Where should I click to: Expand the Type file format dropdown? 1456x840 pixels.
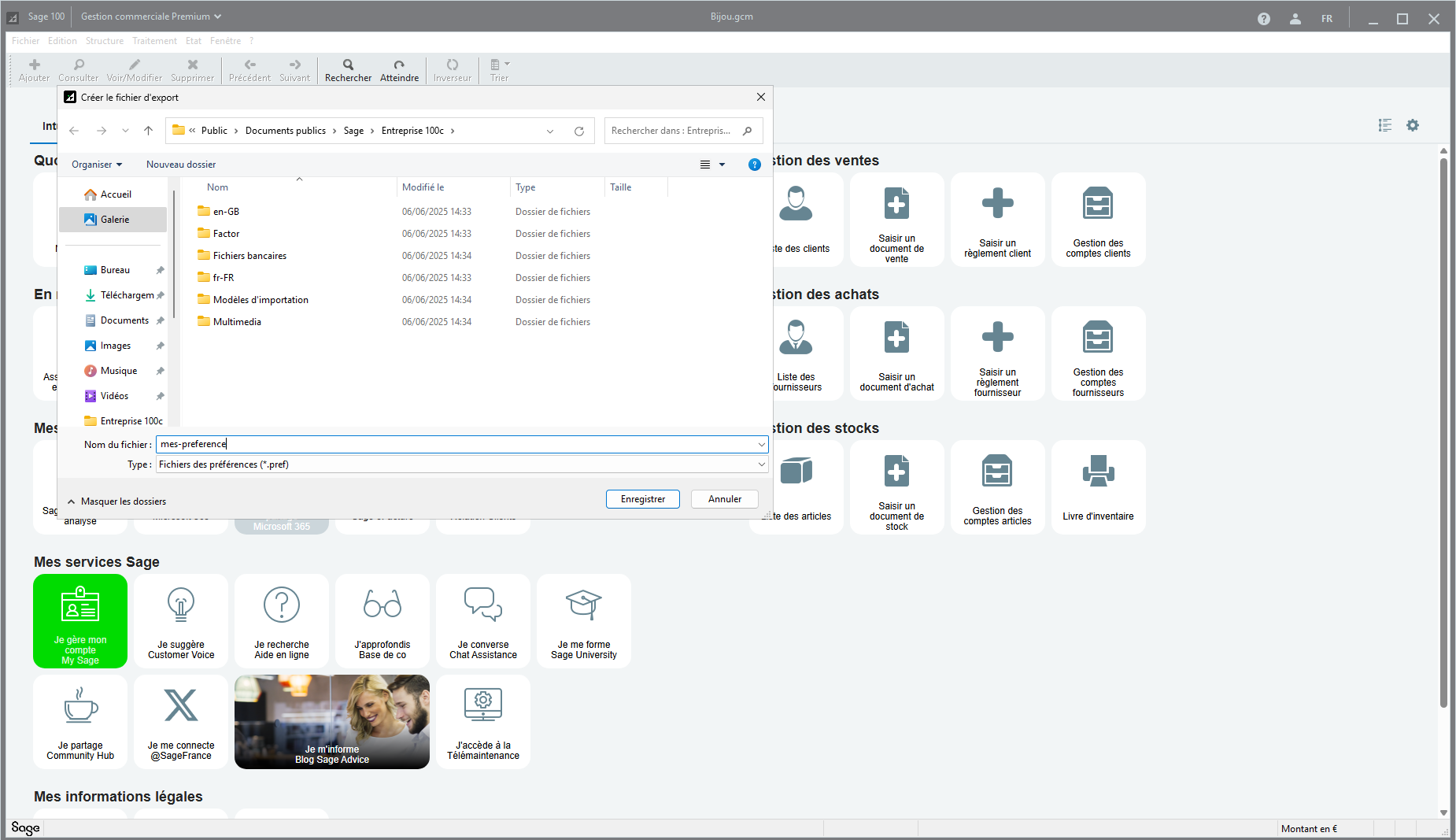click(x=761, y=464)
